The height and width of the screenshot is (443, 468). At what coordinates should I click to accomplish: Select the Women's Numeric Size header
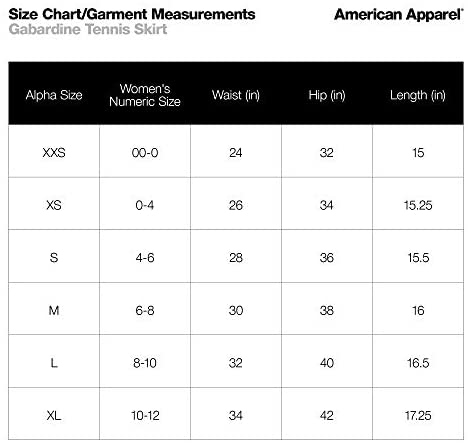pyautogui.click(x=145, y=95)
